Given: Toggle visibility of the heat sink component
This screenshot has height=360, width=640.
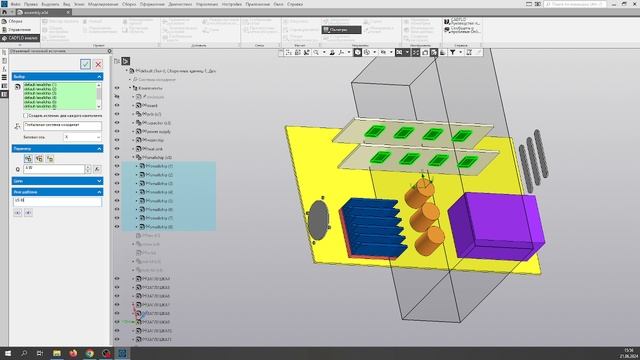Looking at the screenshot, I should [x=117, y=149].
